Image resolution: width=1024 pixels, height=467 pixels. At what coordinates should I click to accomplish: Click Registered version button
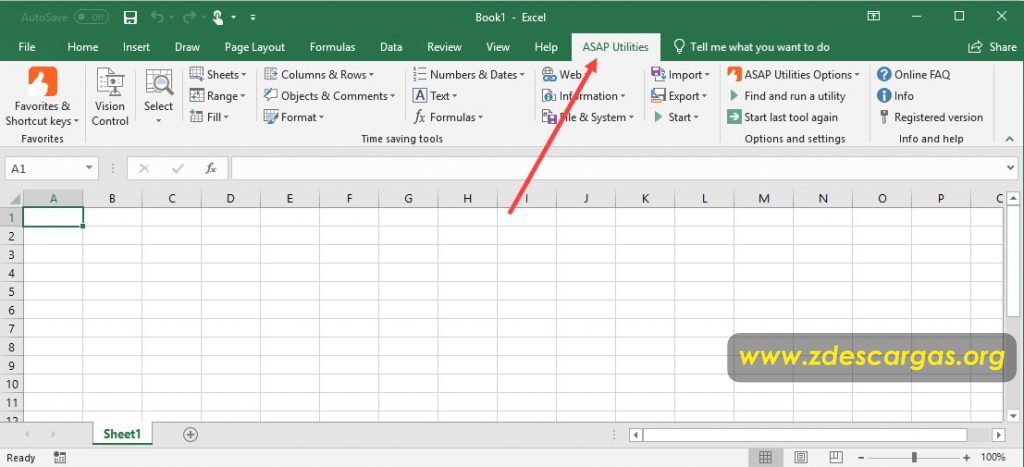tap(930, 117)
